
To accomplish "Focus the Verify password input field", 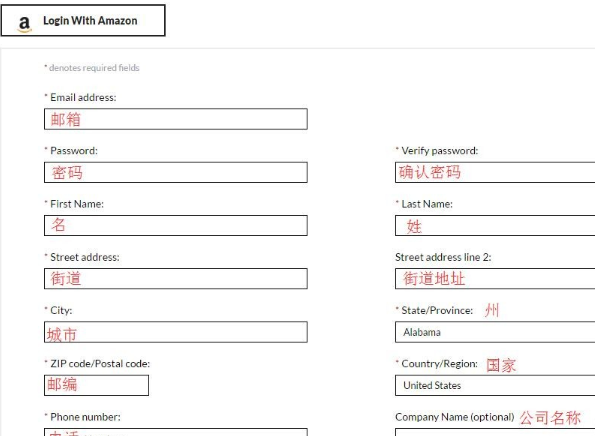I will pos(495,172).
